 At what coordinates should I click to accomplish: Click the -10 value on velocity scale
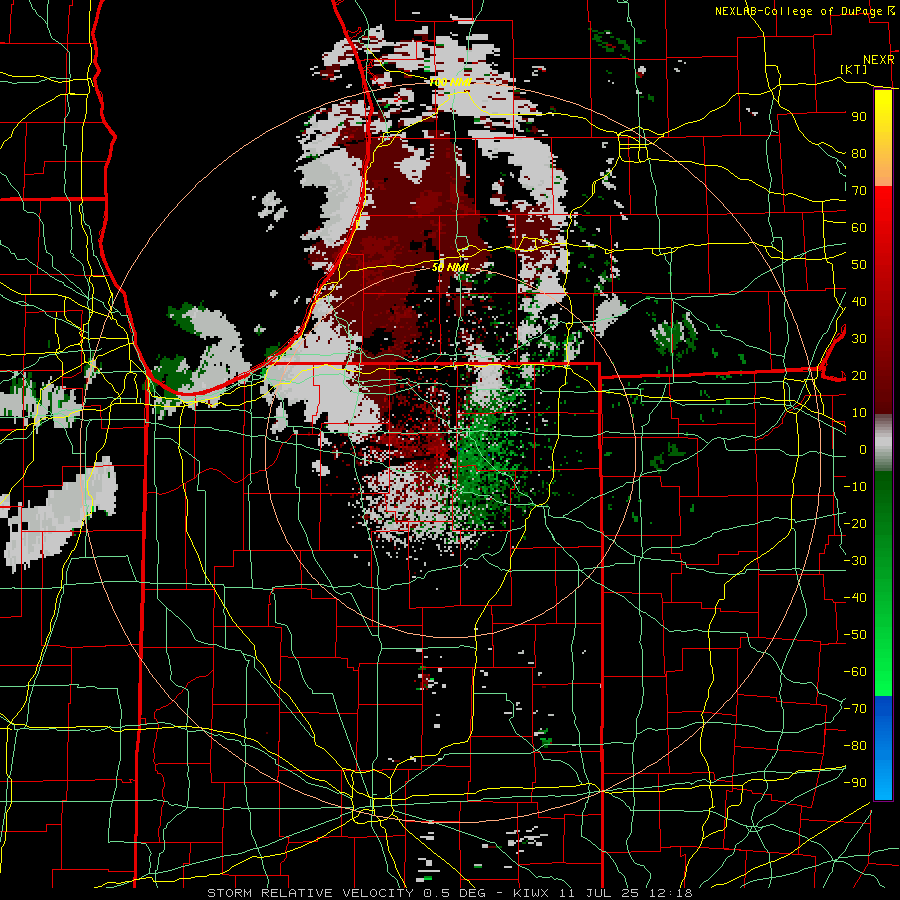pos(855,487)
